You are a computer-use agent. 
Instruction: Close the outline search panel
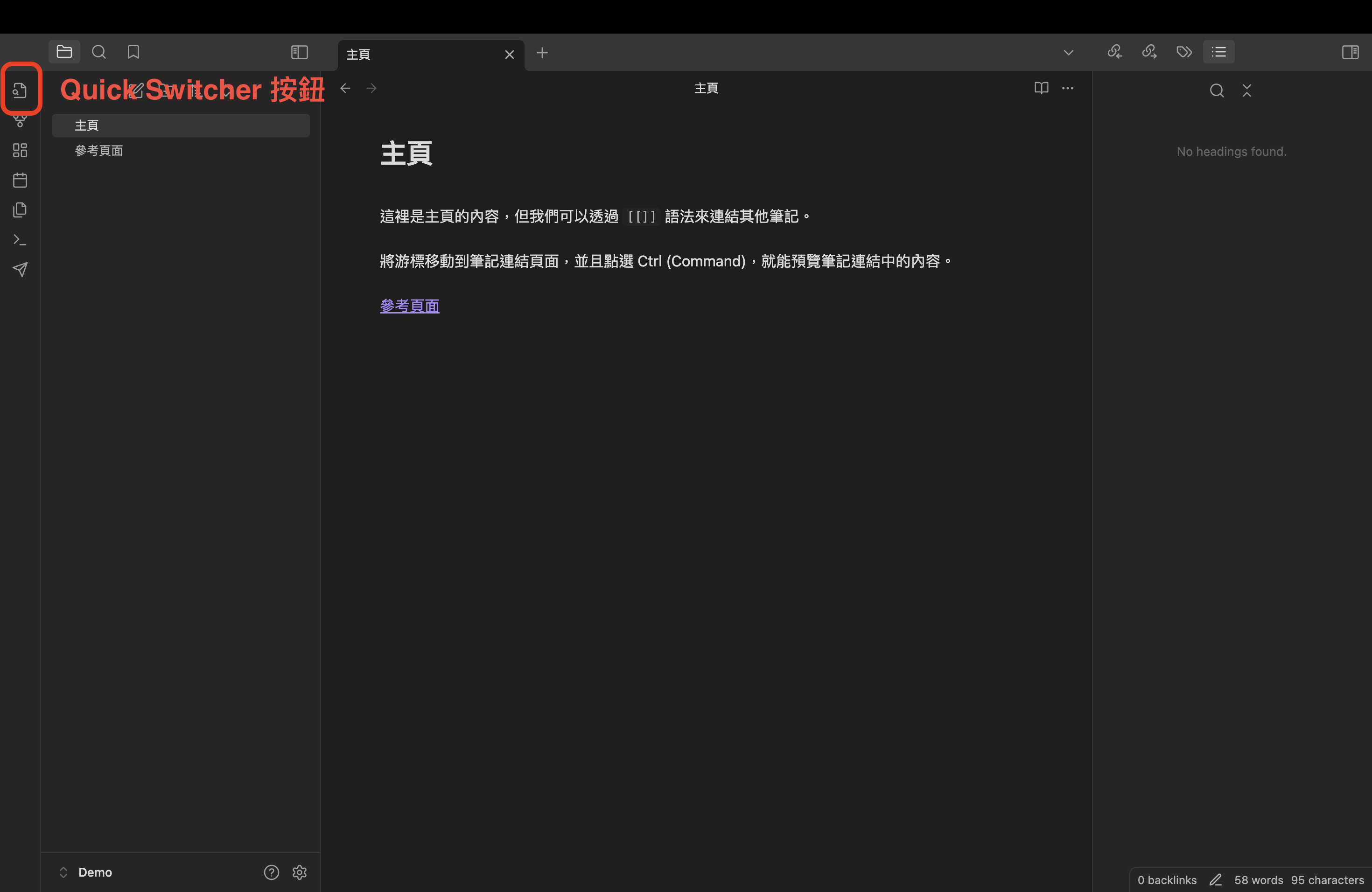pyautogui.click(x=1246, y=90)
